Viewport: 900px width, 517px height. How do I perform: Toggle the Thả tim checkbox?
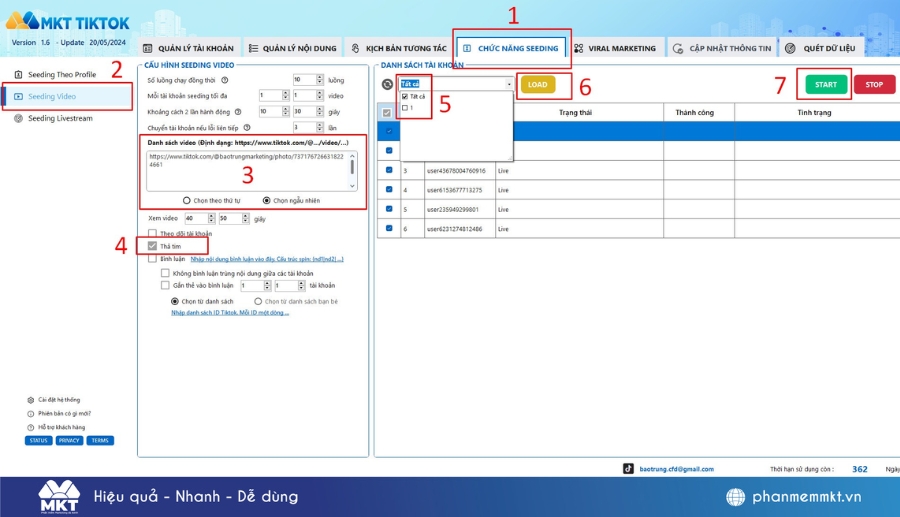pos(152,246)
